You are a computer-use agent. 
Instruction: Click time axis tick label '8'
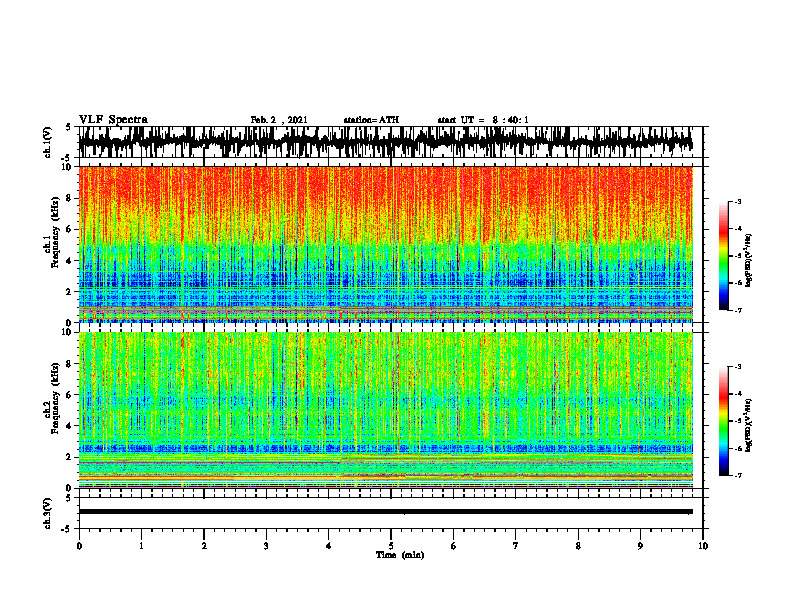click(578, 546)
